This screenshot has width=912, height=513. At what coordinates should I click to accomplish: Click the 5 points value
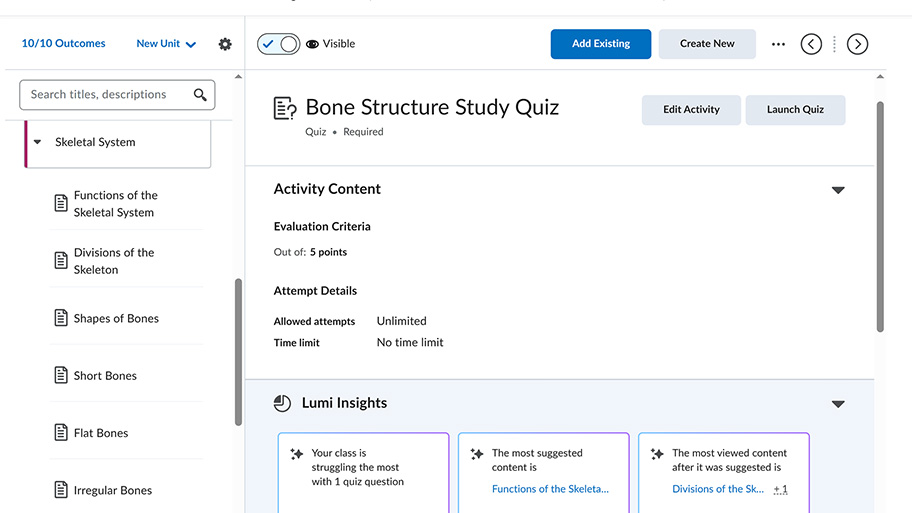click(x=328, y=252)
